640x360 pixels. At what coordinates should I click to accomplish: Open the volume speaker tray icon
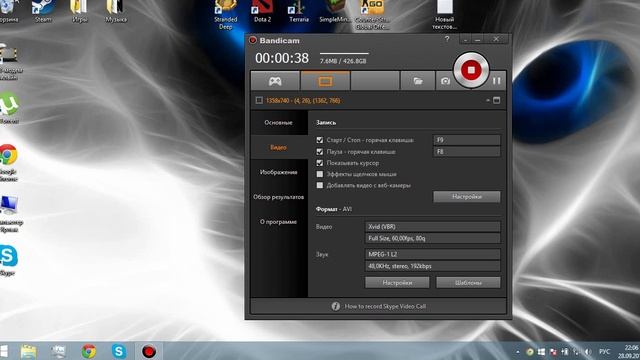[588, 351]
